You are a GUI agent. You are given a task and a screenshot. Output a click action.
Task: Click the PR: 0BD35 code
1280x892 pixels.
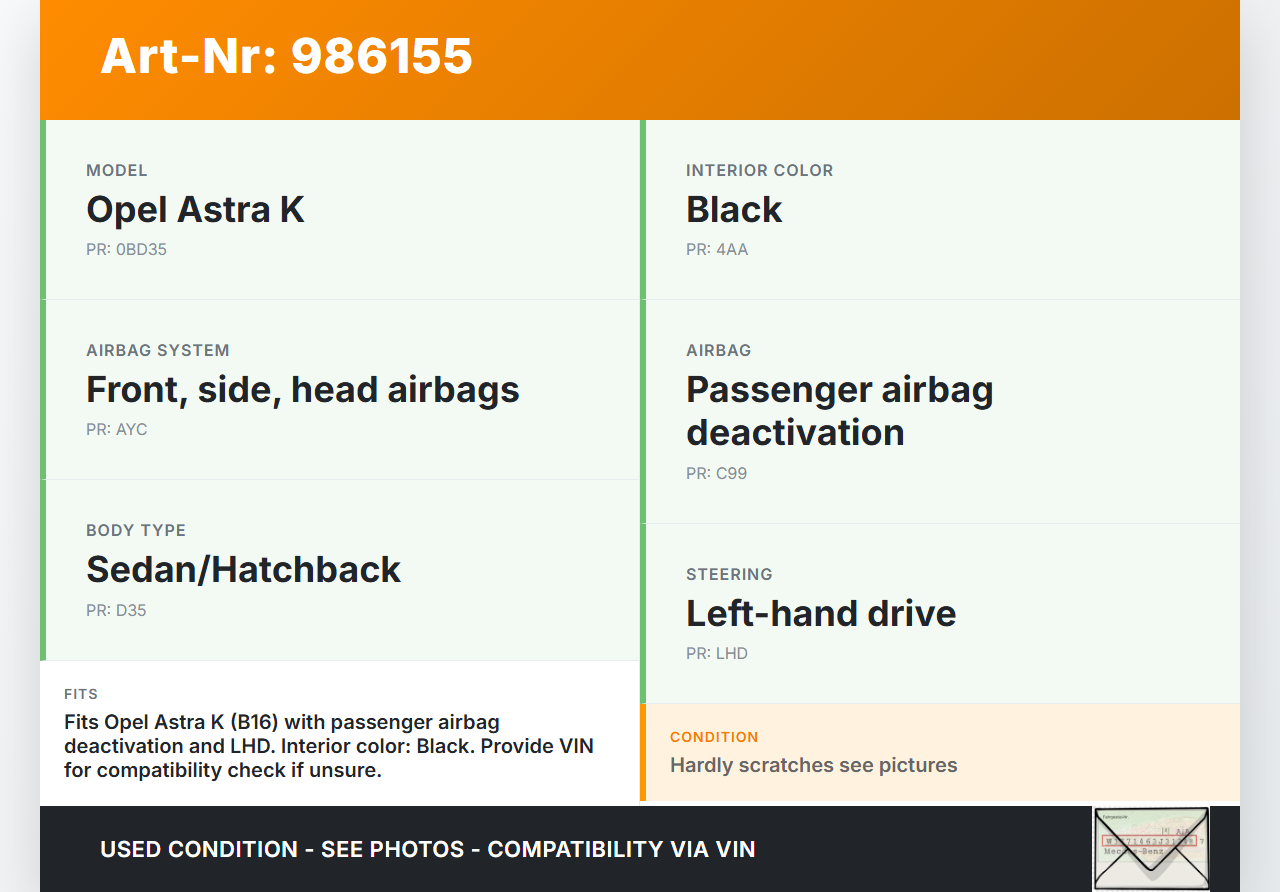tap(126, 250)
